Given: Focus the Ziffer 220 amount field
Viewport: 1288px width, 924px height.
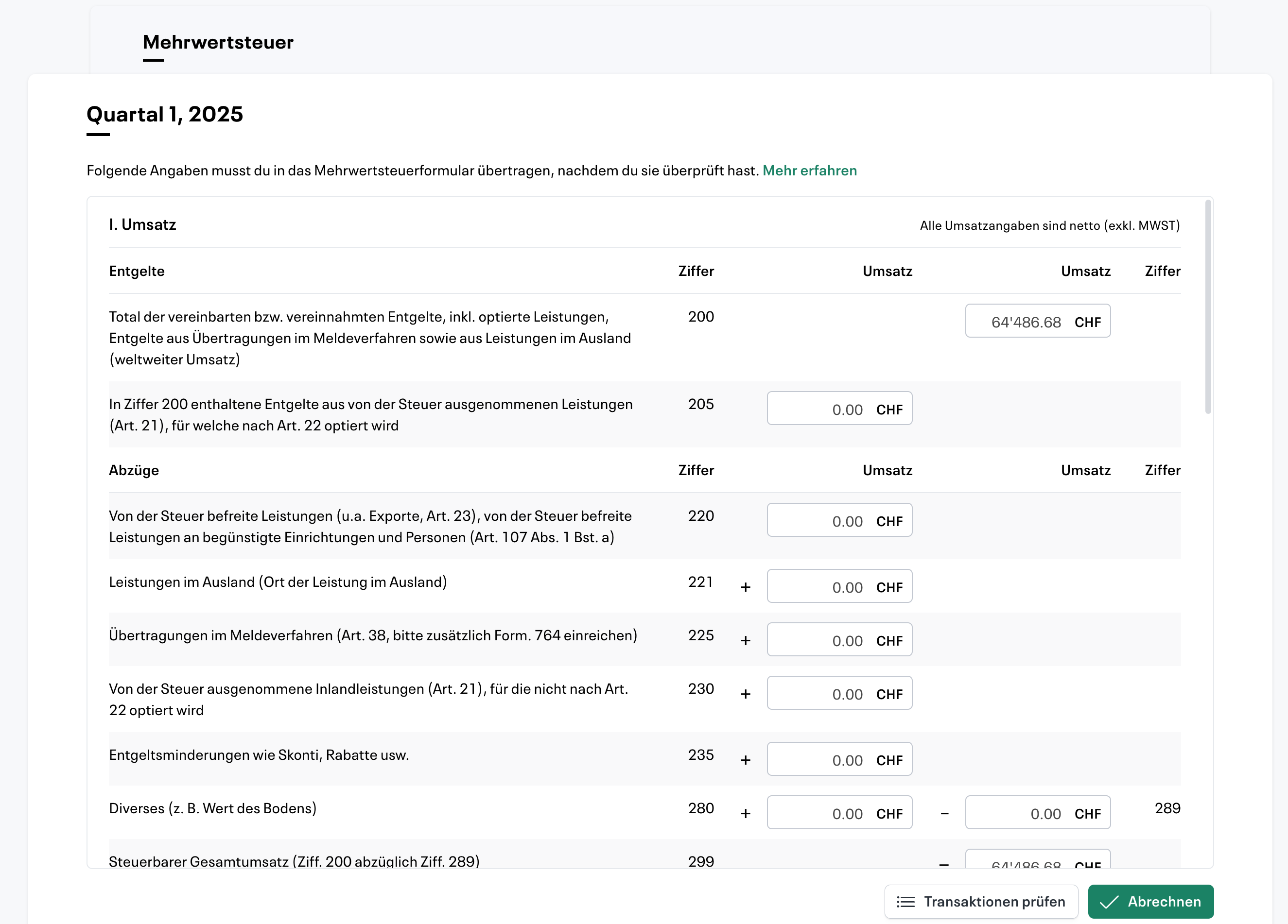Looking at the screenshot, I should [x=839, y=520].
